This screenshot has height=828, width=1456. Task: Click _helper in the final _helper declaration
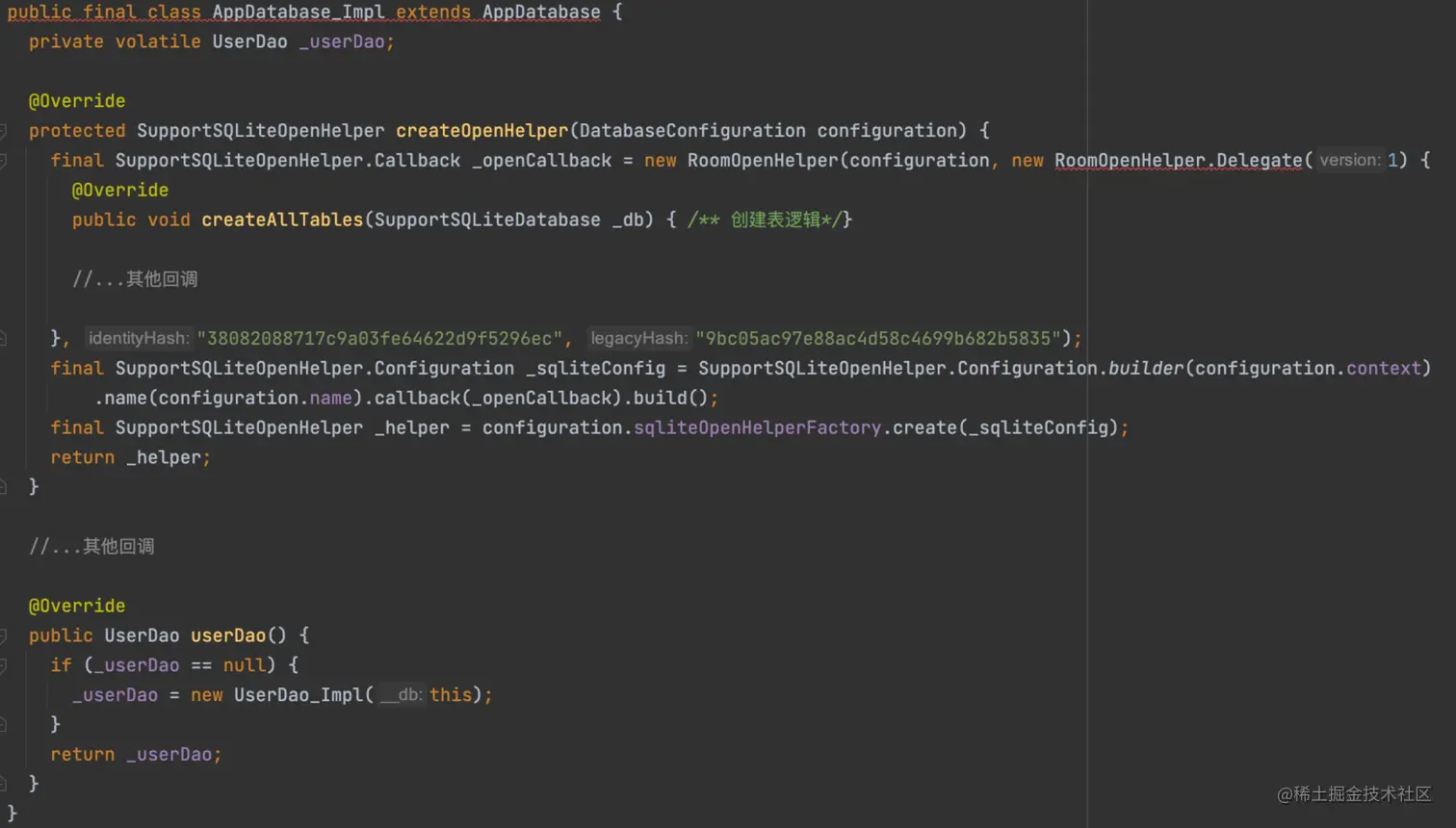point(411,427)
